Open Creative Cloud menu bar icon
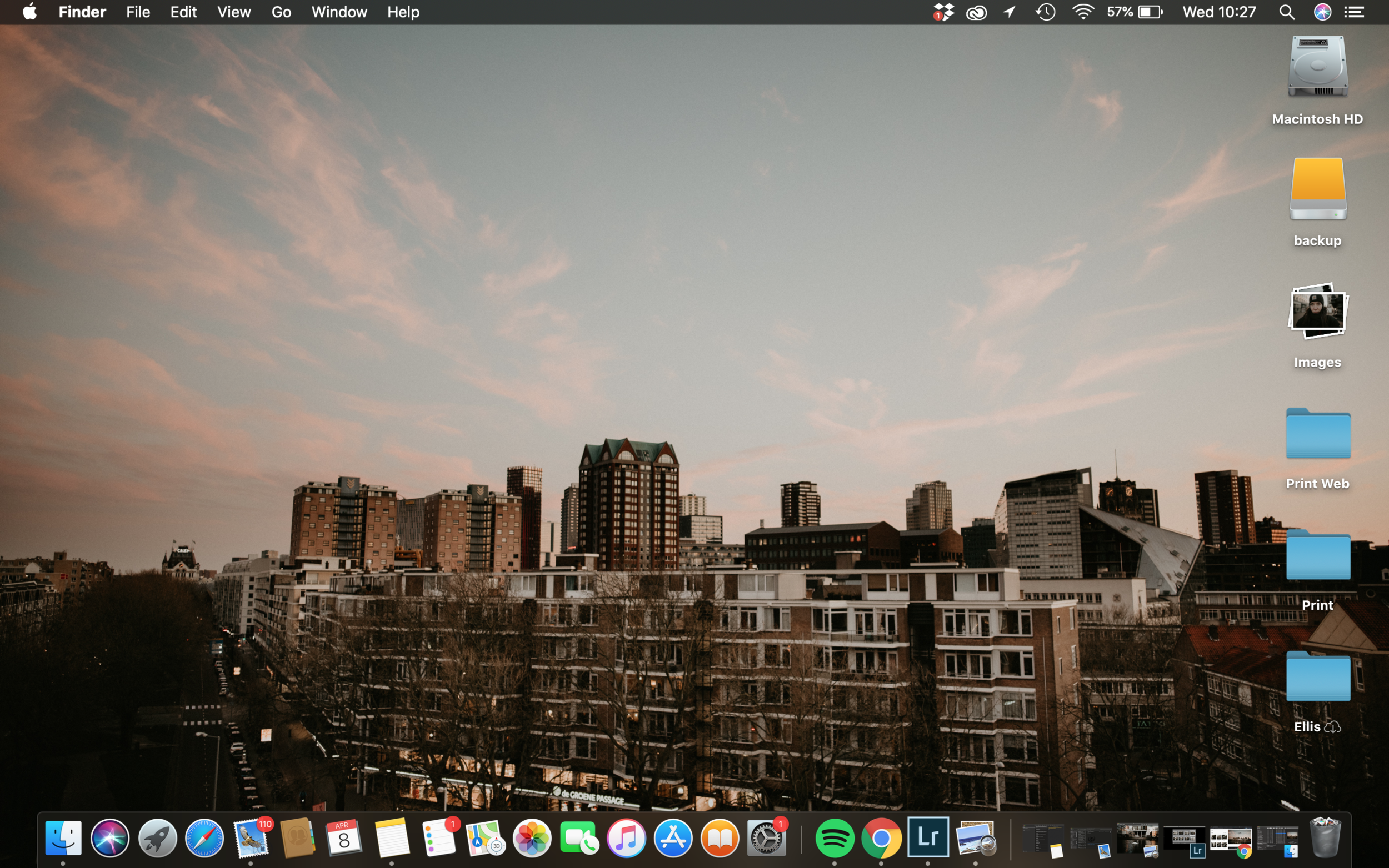The height and width of the screenshot is (868, 1389). click(x=977, y=12)
